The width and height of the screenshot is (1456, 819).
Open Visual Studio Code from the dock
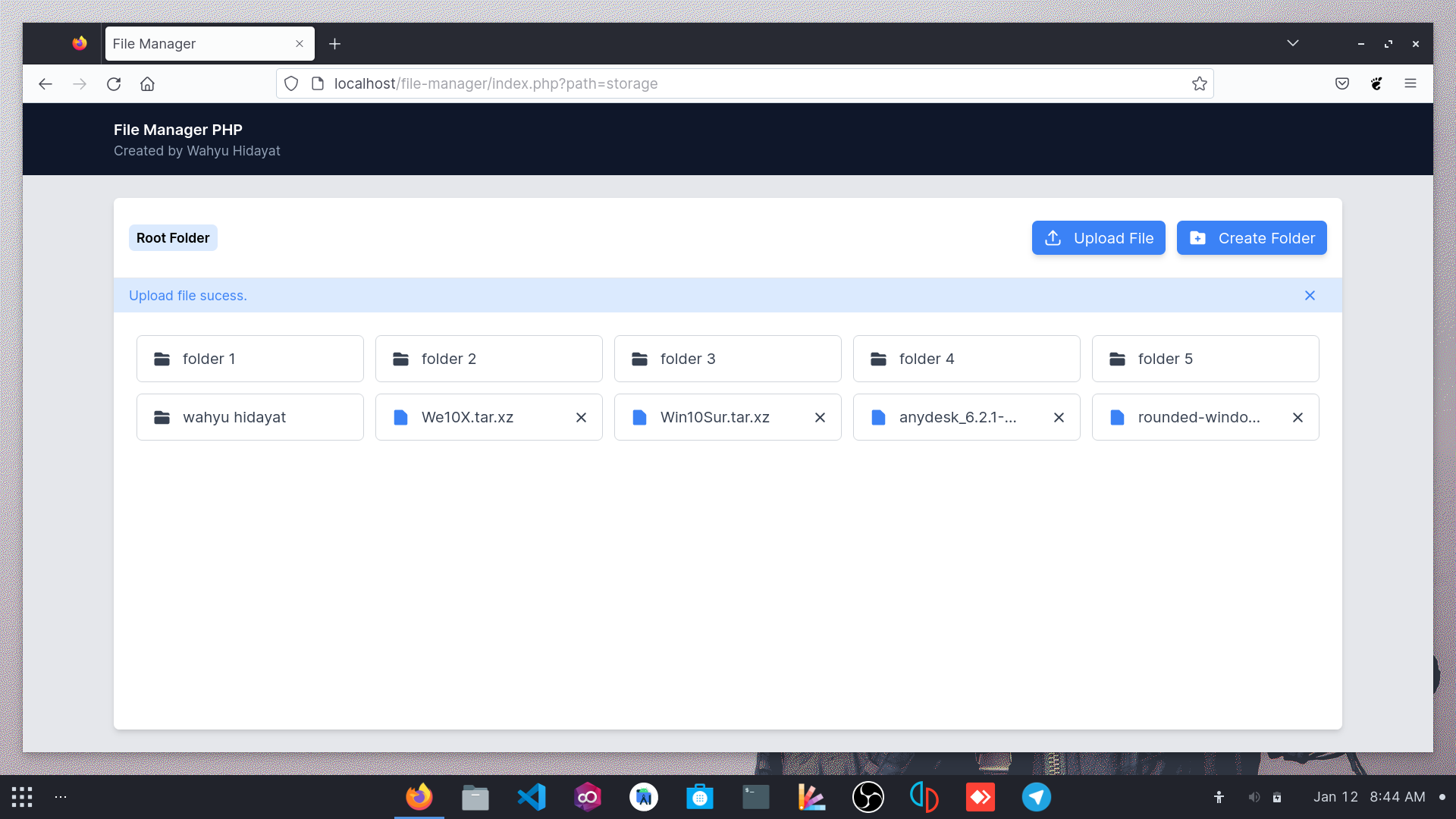531,797
